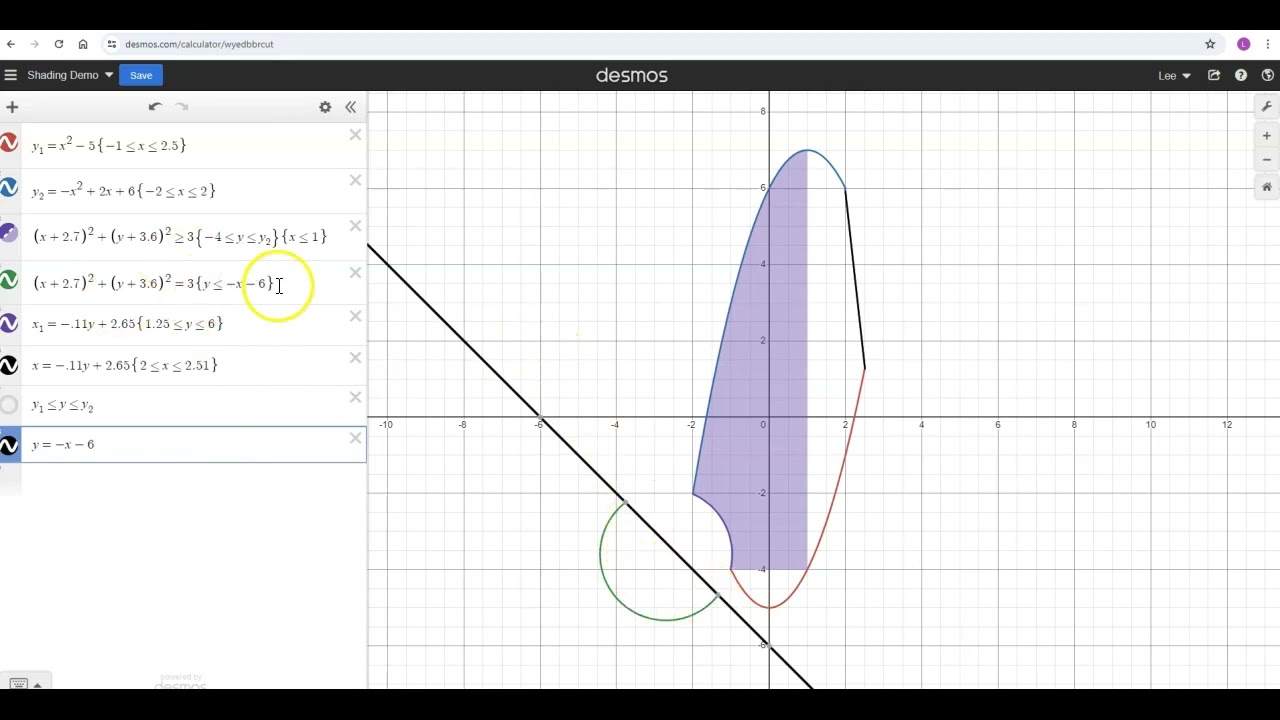Delete the y1 = x² − 5 expression
Viewport: 1280px width, 720px height.
pos(355,135)
